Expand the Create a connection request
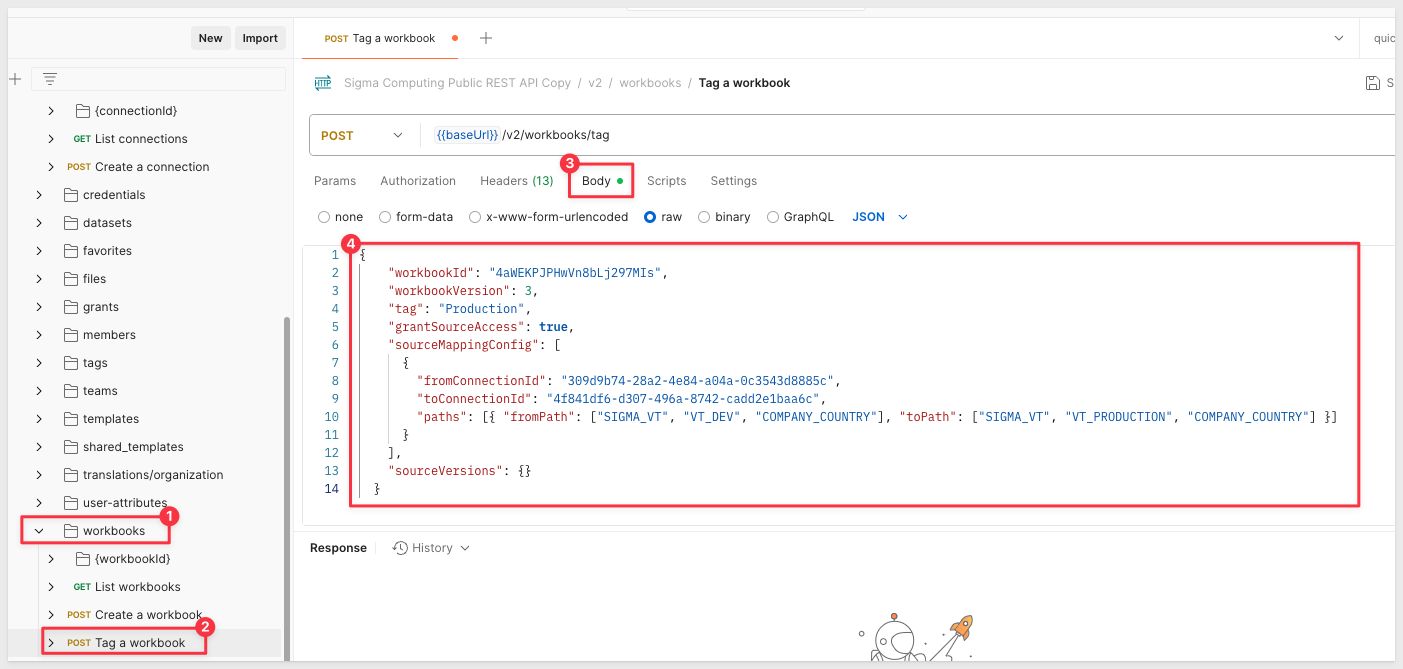Viewport: 1403px width, 669px height. [51, 167]
